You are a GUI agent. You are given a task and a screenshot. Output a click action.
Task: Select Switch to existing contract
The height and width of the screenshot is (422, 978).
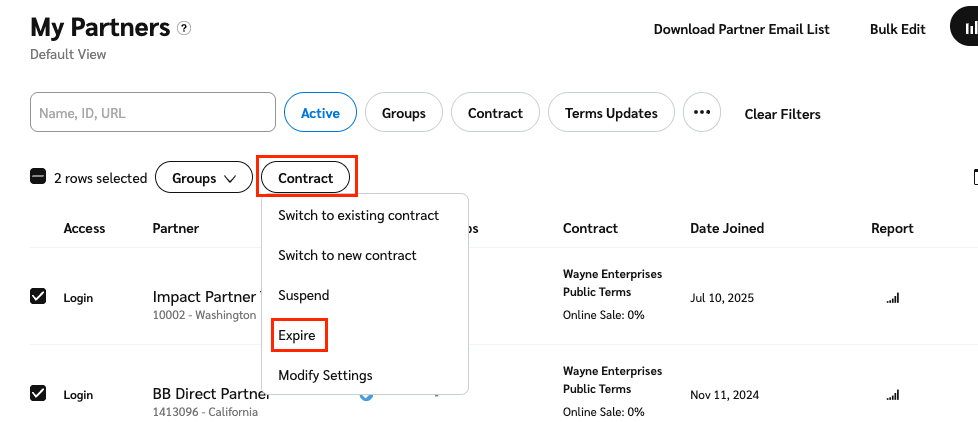[x=358, y=215]
